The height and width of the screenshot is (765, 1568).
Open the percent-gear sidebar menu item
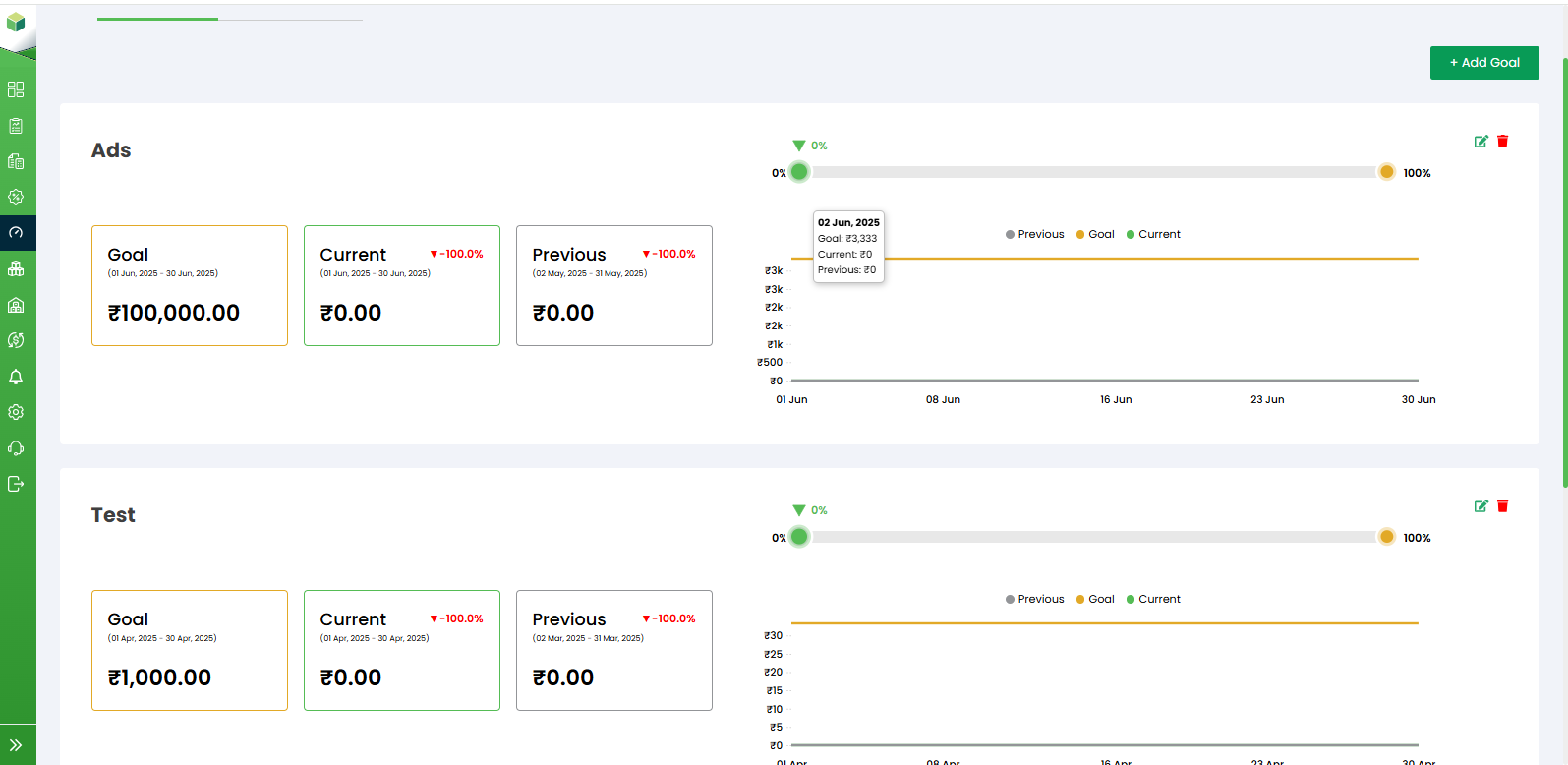16,197
